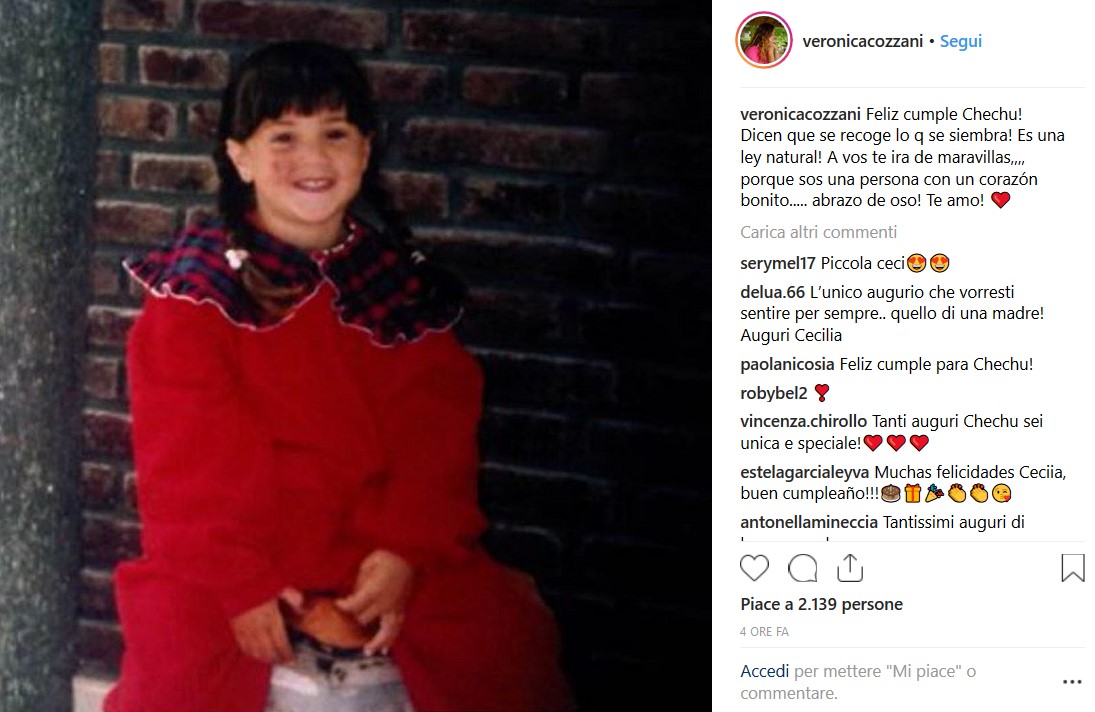
Task: Open veronicacozzani profile picture avatar
Action: click(764, 41)
